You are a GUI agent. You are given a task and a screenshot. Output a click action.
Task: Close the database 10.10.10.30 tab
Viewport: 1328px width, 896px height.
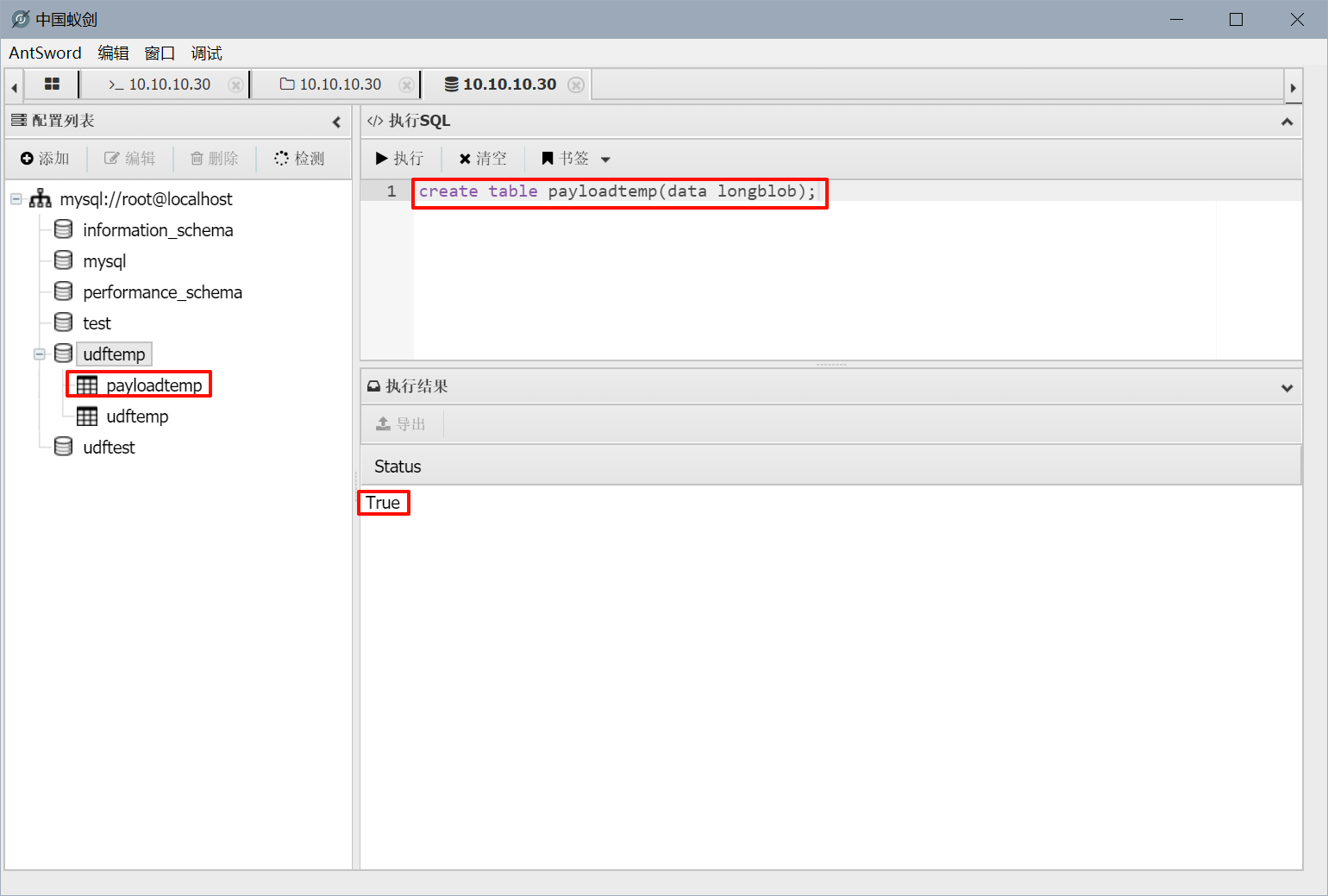tap(576, 85)
